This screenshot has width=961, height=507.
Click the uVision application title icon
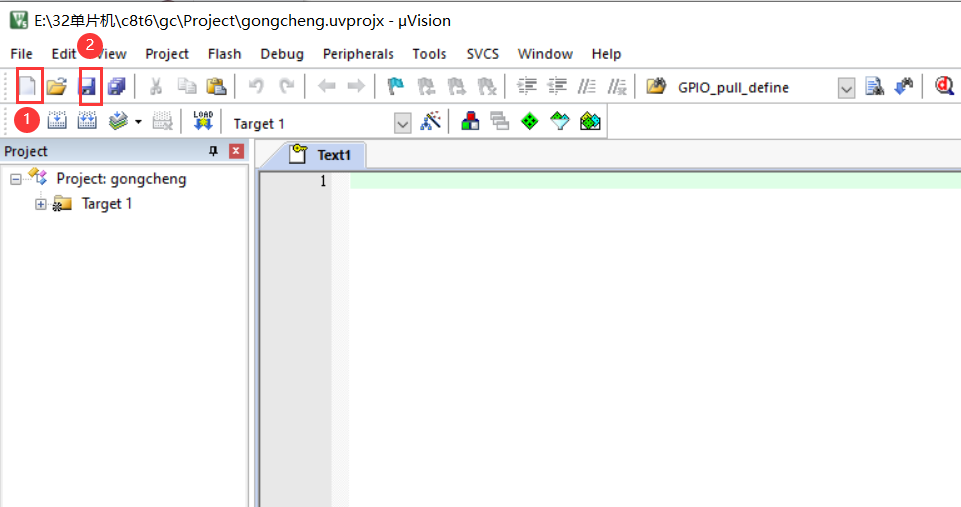coord(19,20)
